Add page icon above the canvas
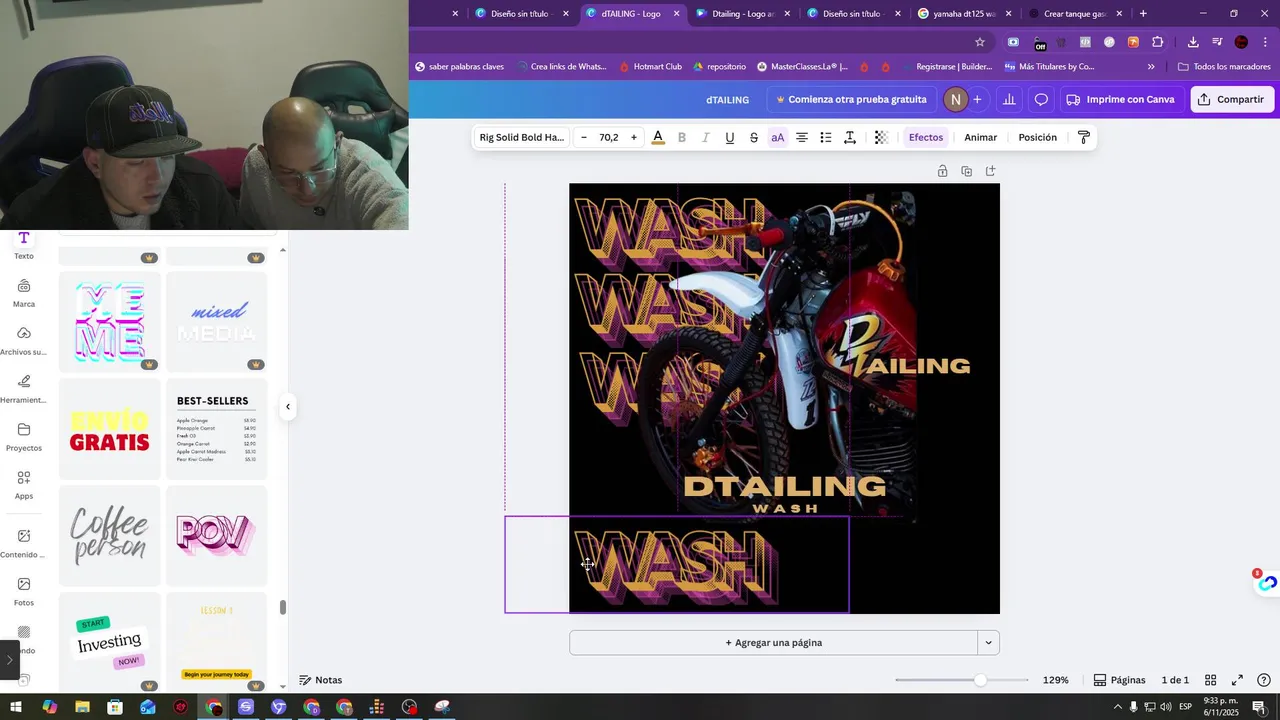 tap(990, 171)
